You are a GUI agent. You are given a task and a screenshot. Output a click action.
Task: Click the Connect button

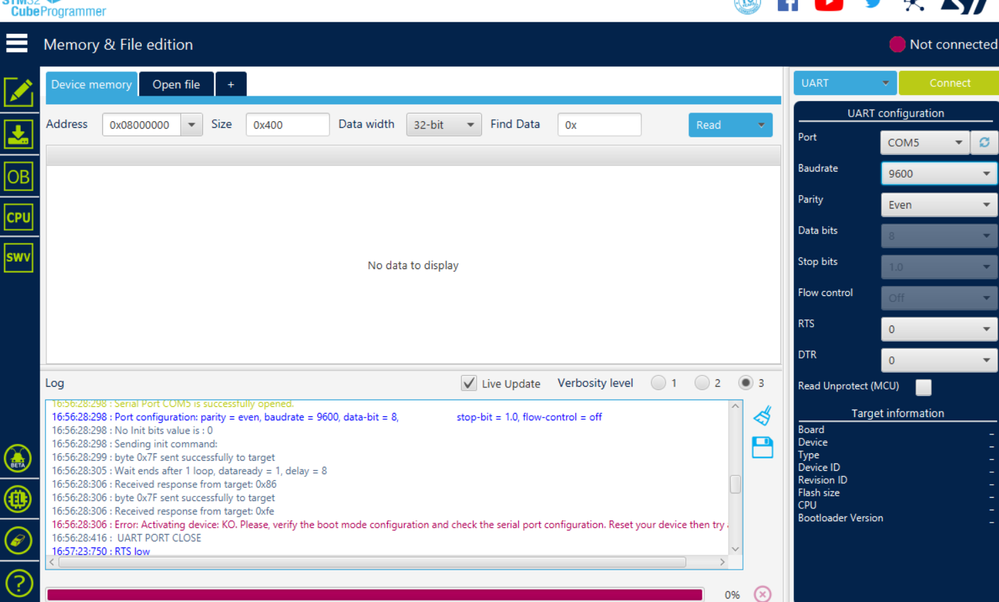pos(949,83)
